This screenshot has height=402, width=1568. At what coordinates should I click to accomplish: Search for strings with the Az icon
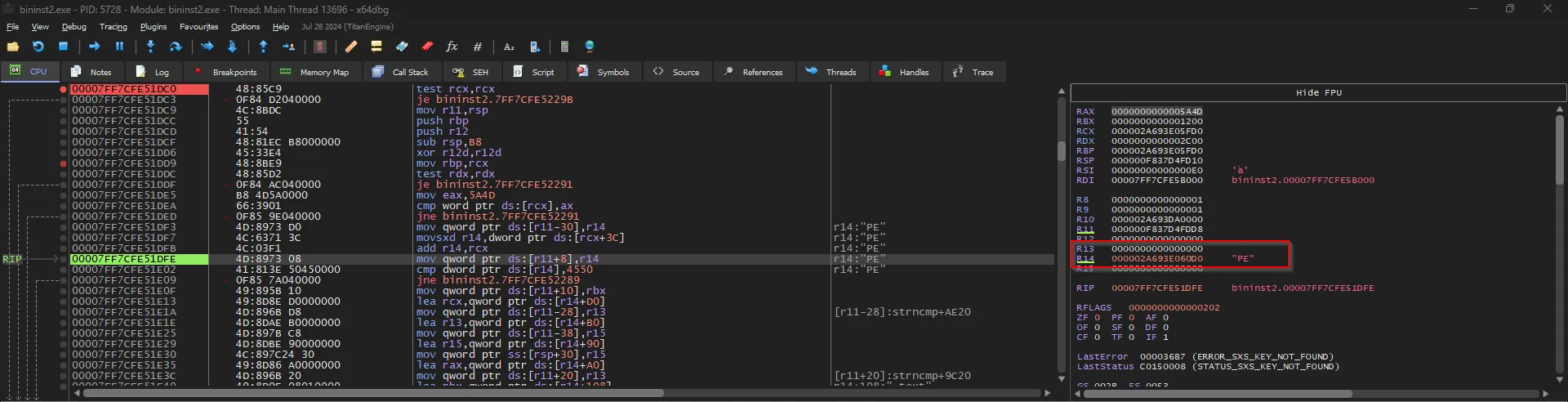coord(509,47)
